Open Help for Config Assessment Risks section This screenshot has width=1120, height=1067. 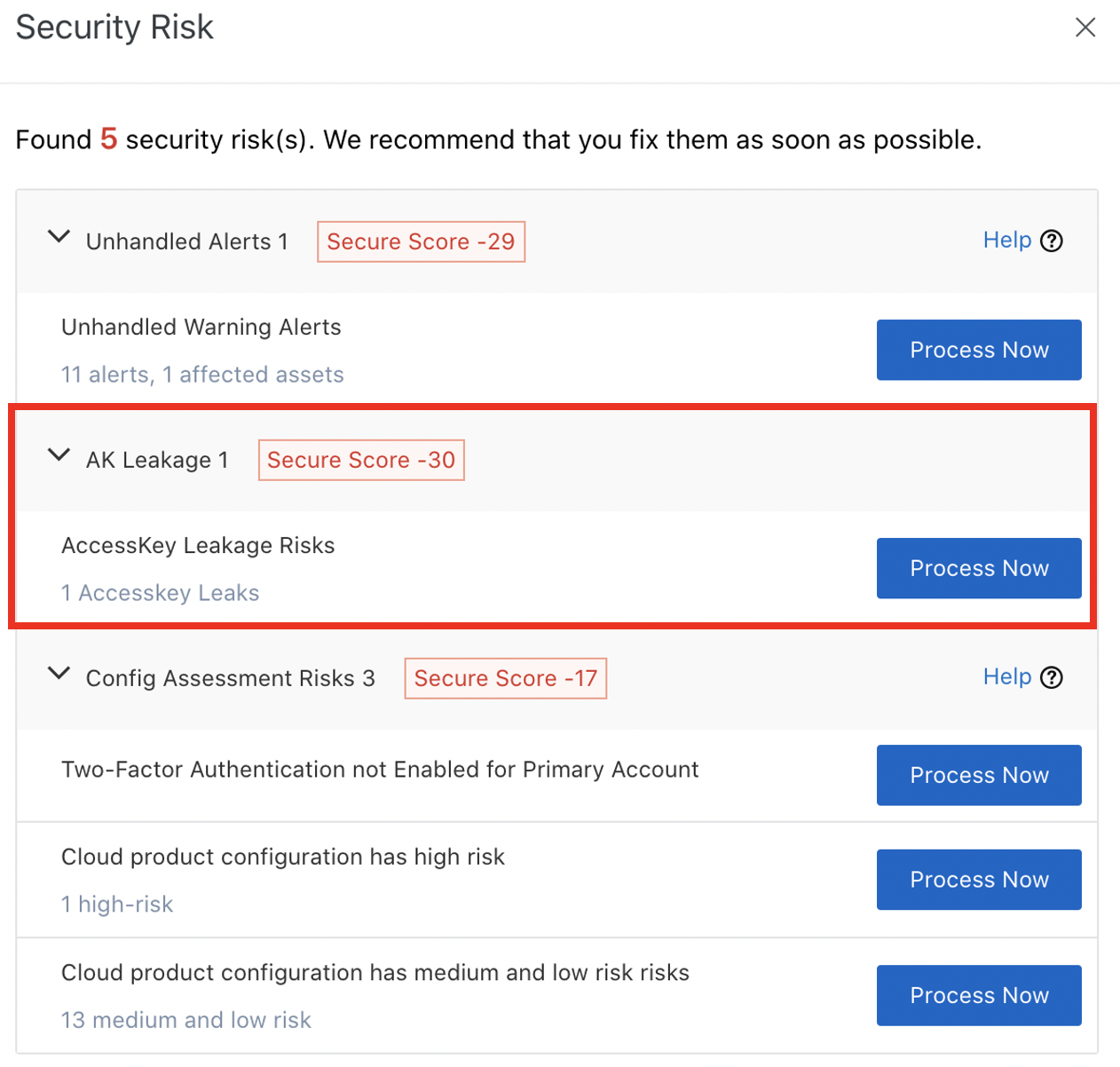point(1006,676)
